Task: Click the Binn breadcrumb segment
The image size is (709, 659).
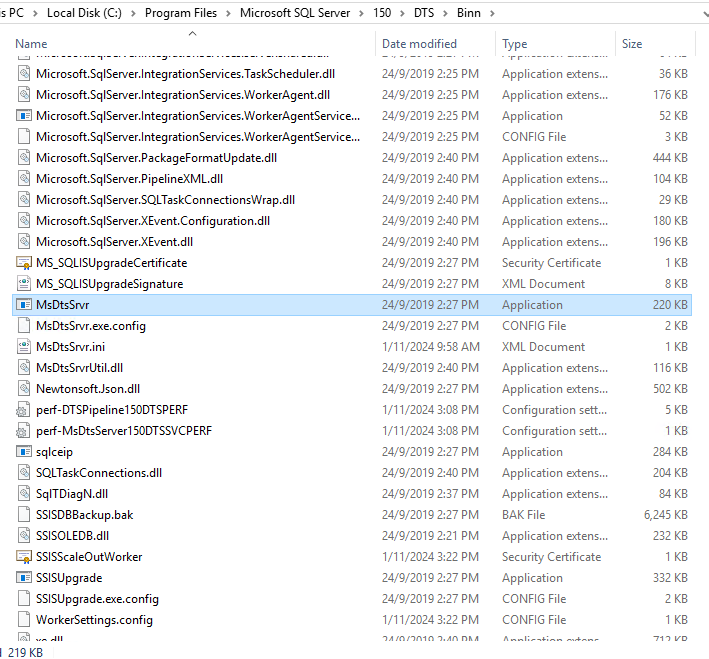Action: (468, 13)
